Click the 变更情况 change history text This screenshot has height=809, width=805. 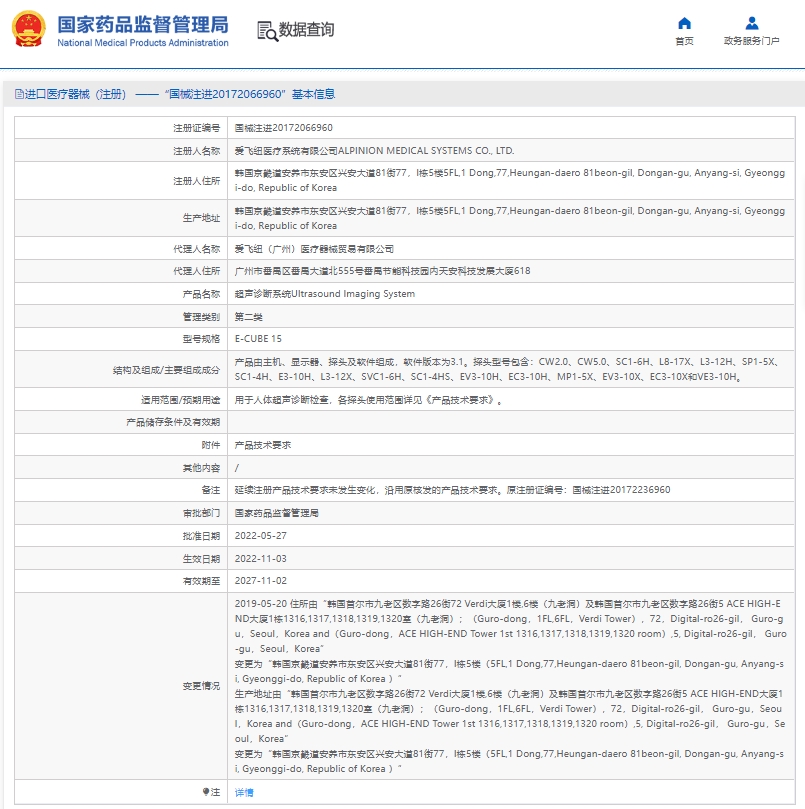coord(510,686)
